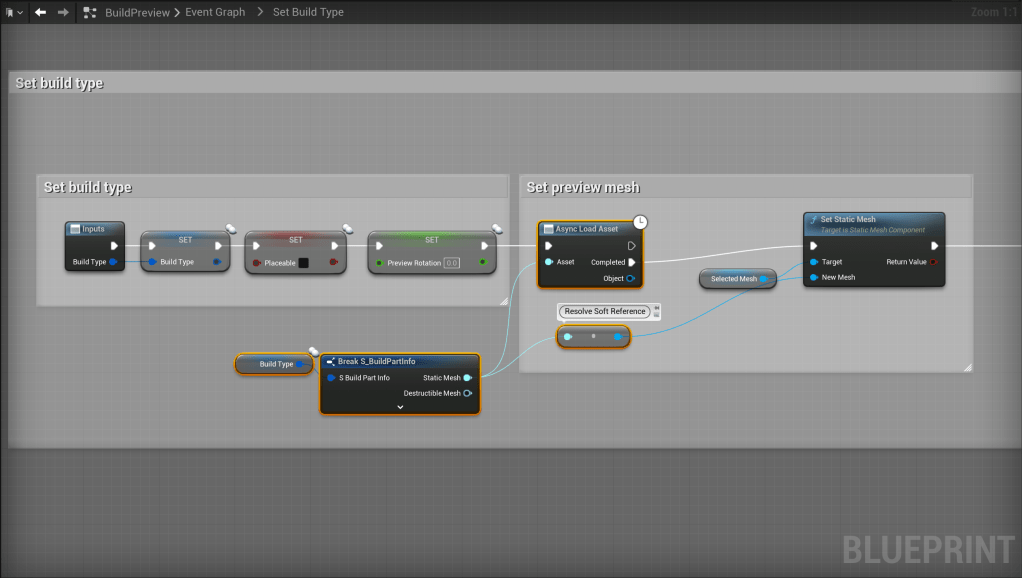The width and height of the screenshot is (1022, 578).
Task: Toggle the Resolve Soft Reference comment bubble pin
Action: 657,311
